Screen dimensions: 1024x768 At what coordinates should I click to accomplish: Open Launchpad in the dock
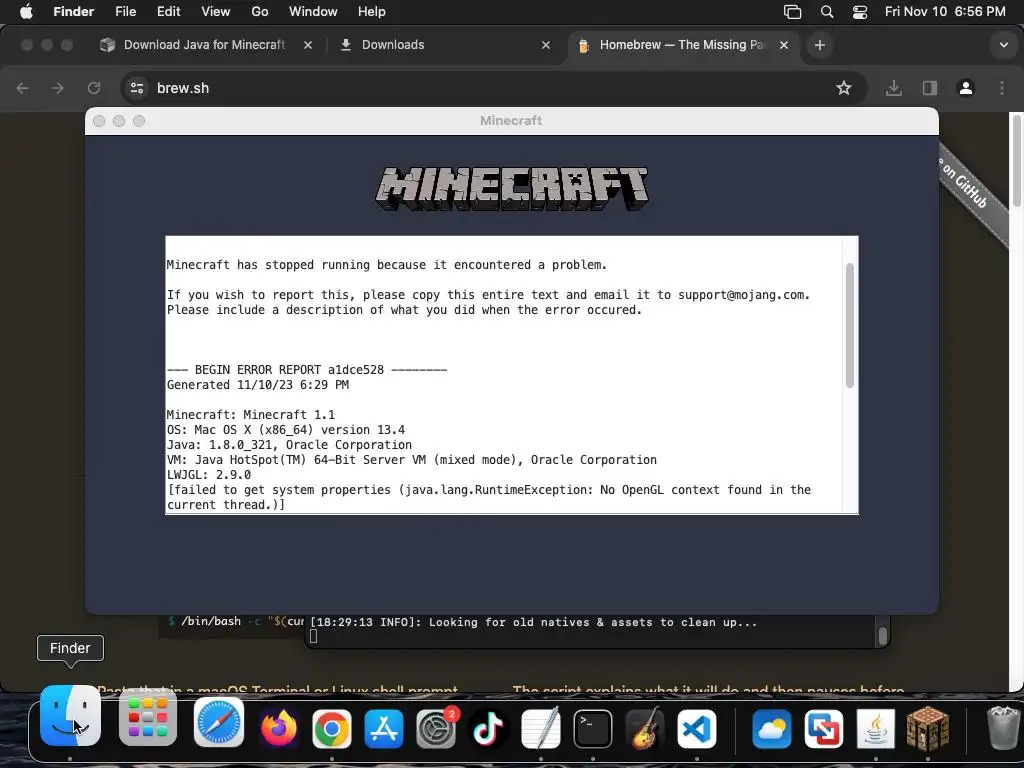pyautogui.click(x=148, y=720)
